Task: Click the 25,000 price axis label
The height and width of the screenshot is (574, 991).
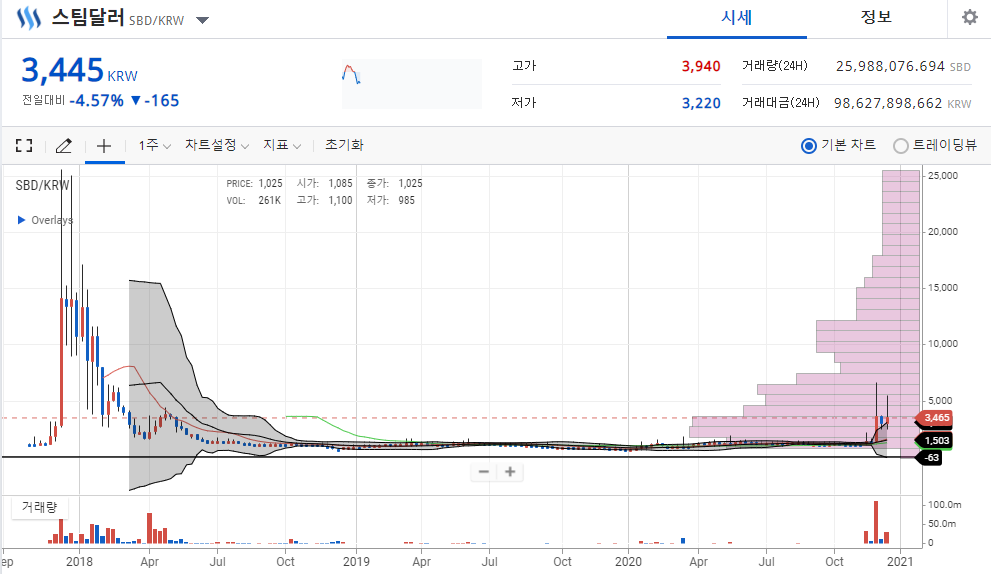Action: click(942, 176)
